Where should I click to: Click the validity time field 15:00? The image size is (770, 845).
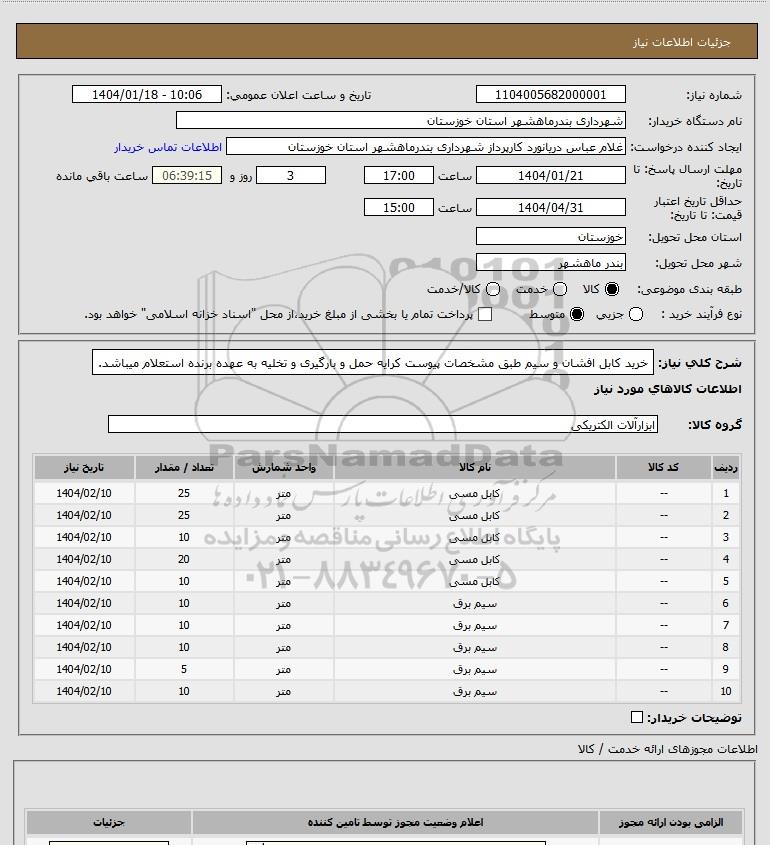pyautogui.click(x=399, y=207)
